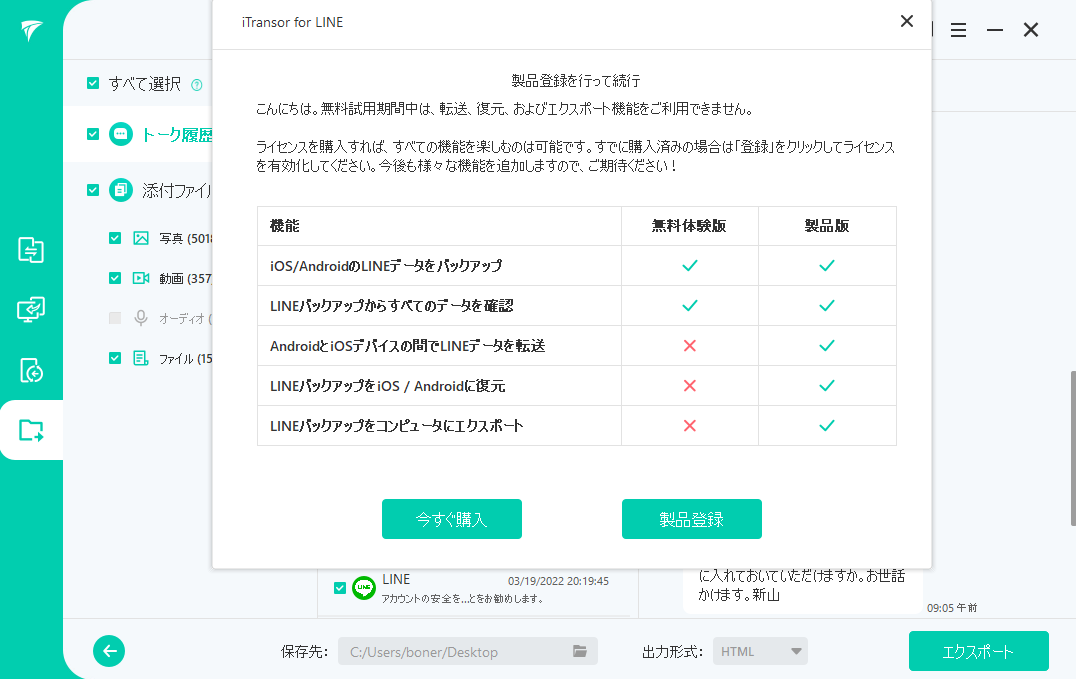Click the LINEバックアップからすべてのデータを確認 row
The width and height of the screenshot is (1076, 679).
(x=576, y=306)
